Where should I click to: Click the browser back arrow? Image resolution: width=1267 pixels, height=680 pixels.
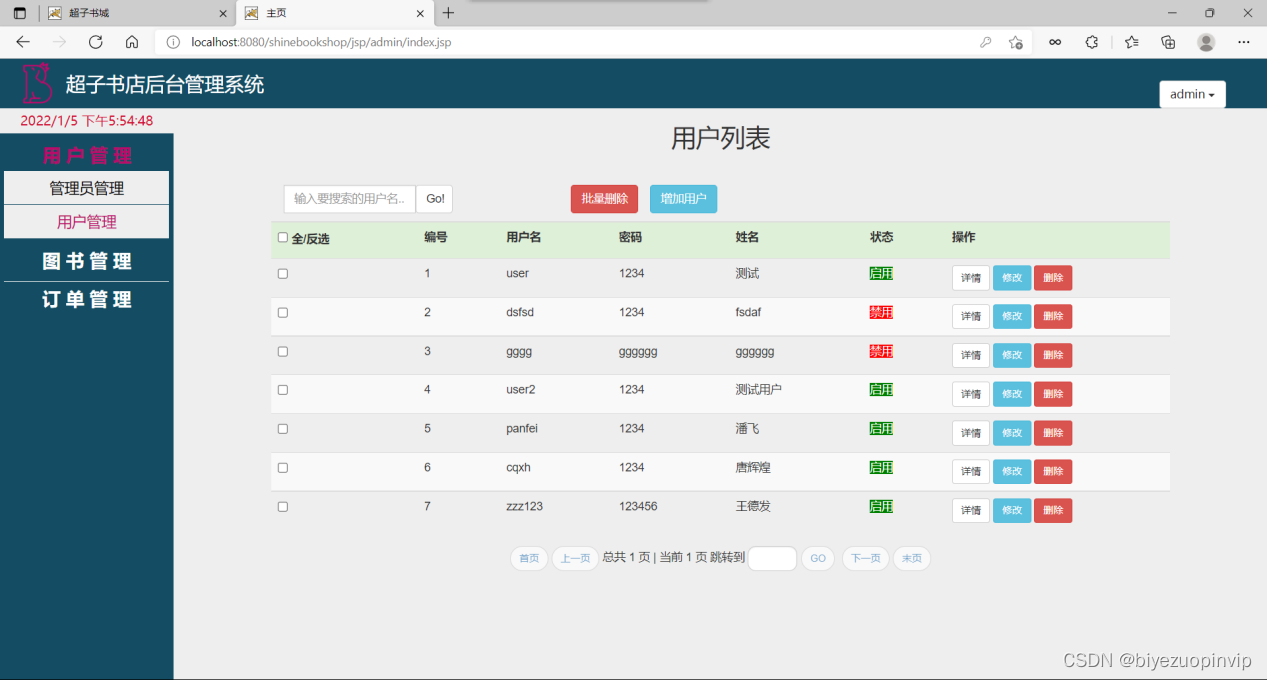click(x=23, y=42)
